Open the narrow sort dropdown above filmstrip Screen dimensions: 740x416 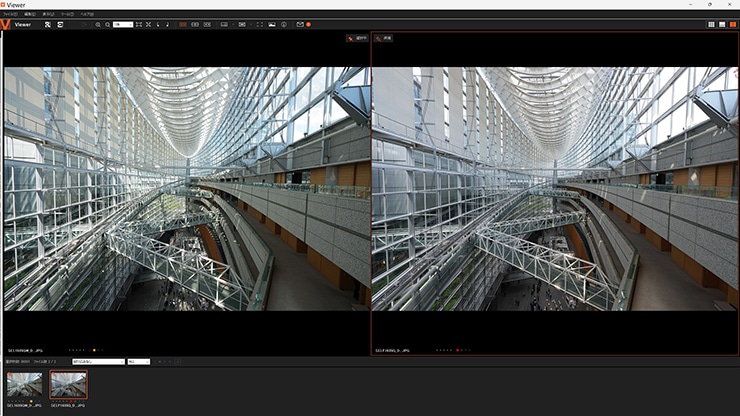click(139, 362)
